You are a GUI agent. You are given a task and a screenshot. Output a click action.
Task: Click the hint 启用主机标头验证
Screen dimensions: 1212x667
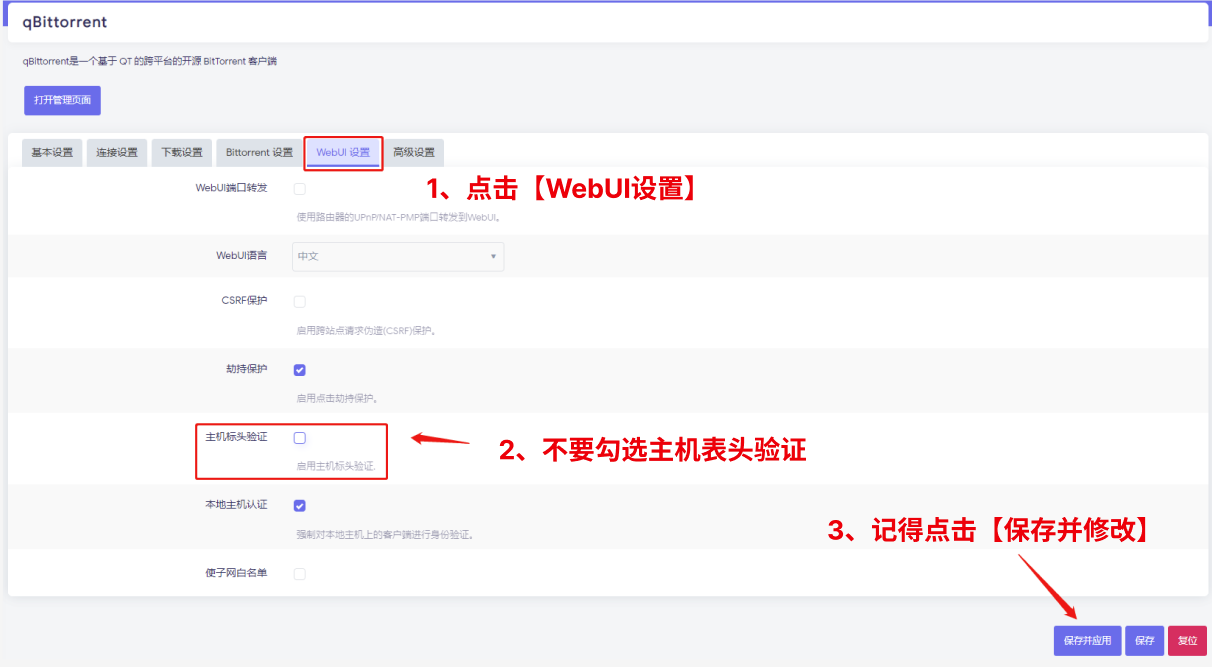pyautogui.click(x=336, y=466)
